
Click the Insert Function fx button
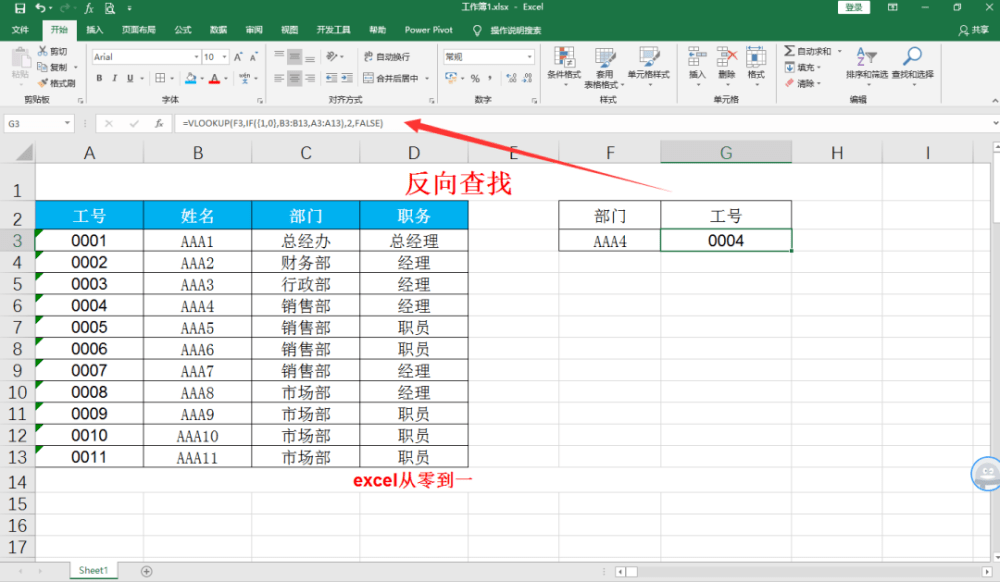pyautogui.click(x=159, y=124)
